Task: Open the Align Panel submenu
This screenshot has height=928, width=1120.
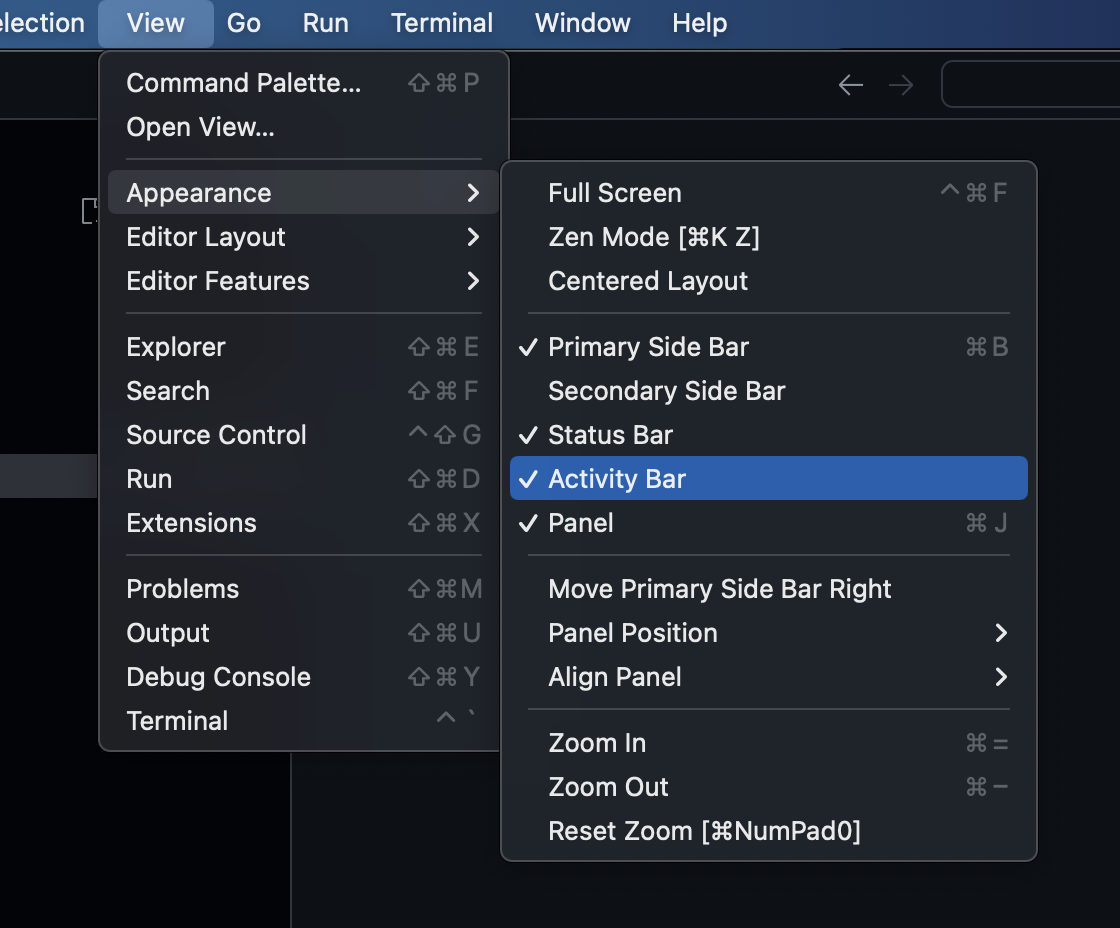Action: click(614, 677)
